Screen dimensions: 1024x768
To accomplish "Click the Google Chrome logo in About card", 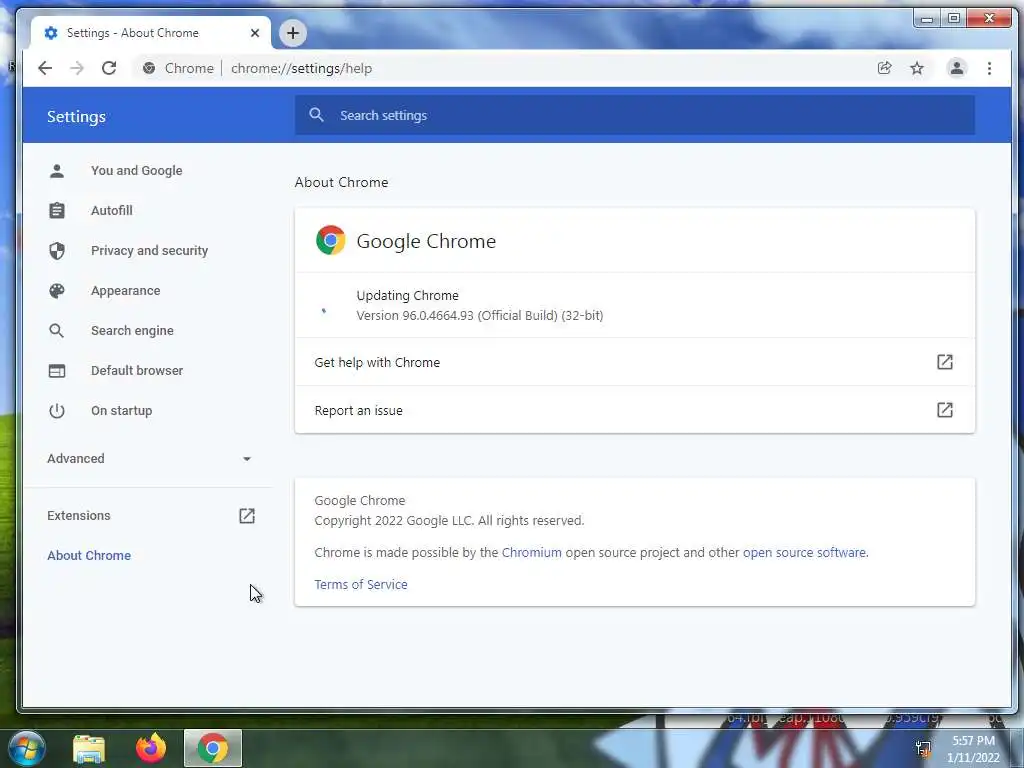I will [x=330, y=240].
